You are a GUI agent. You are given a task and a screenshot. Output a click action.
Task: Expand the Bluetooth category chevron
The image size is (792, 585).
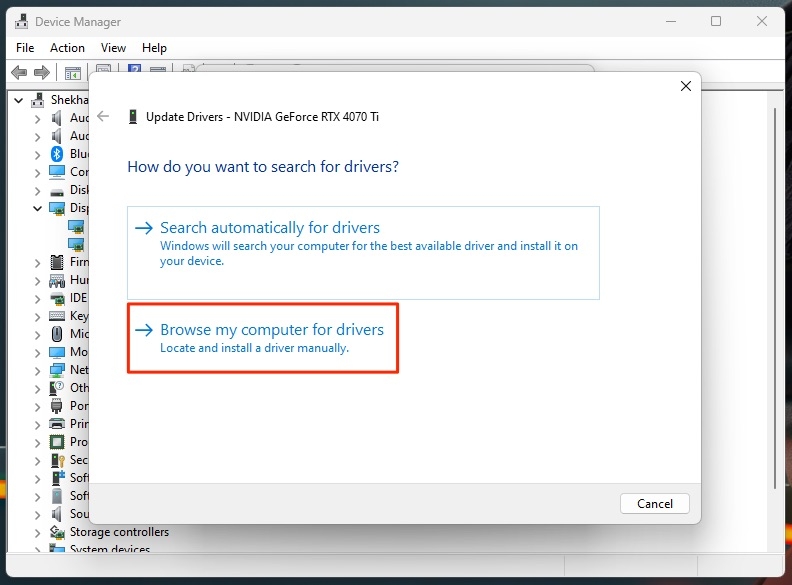coord(37,154)
